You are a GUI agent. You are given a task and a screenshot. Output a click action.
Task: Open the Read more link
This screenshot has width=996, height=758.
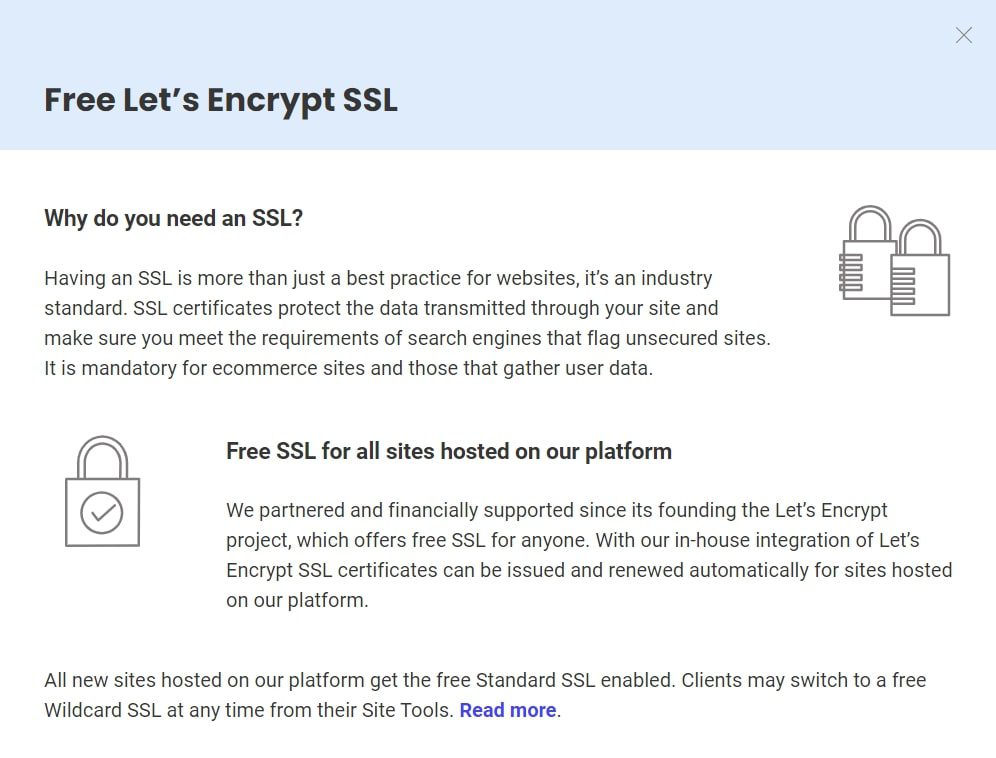[506, 710]
